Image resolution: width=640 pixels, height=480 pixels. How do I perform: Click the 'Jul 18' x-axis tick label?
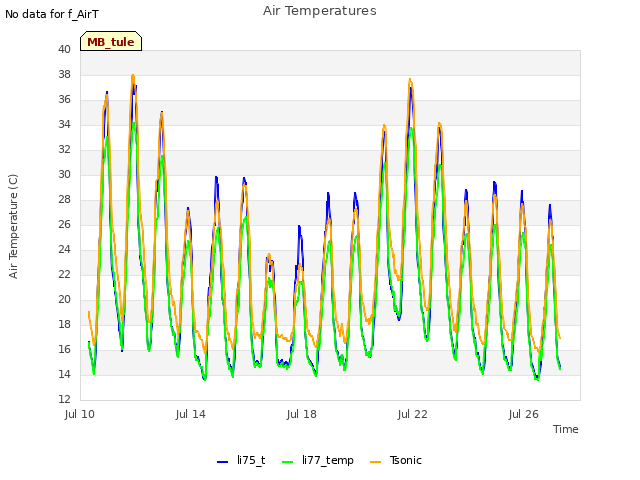tap(302, 414)
